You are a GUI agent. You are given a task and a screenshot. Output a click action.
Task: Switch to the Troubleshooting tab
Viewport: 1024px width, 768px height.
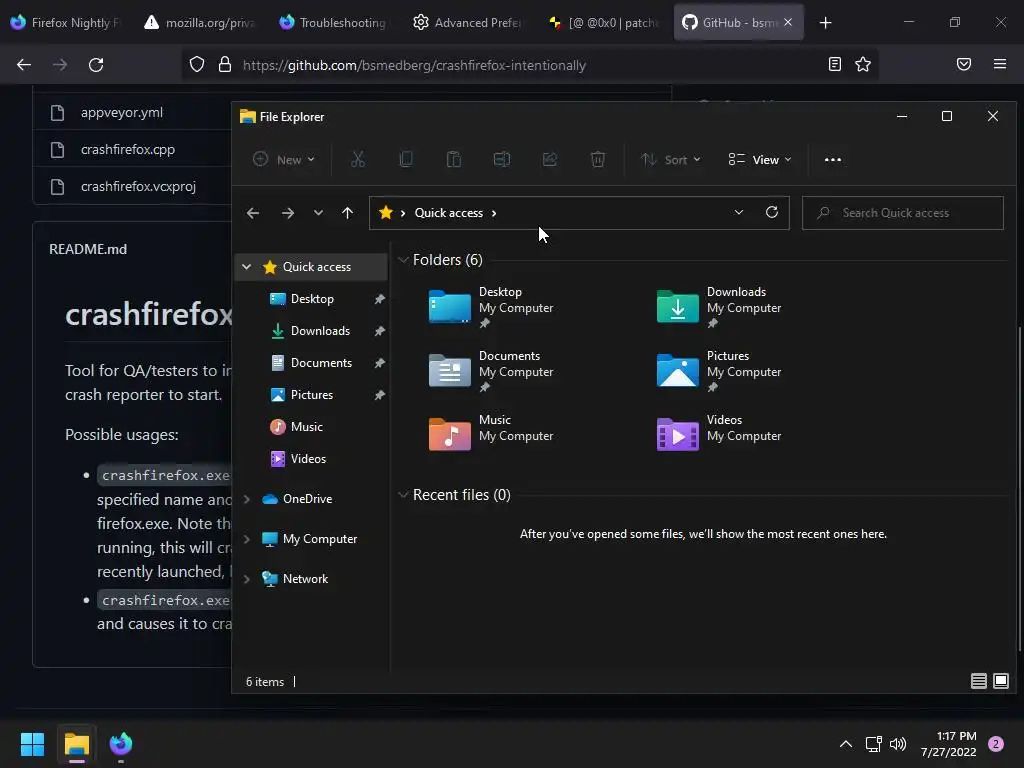click(x=333, y=22)
